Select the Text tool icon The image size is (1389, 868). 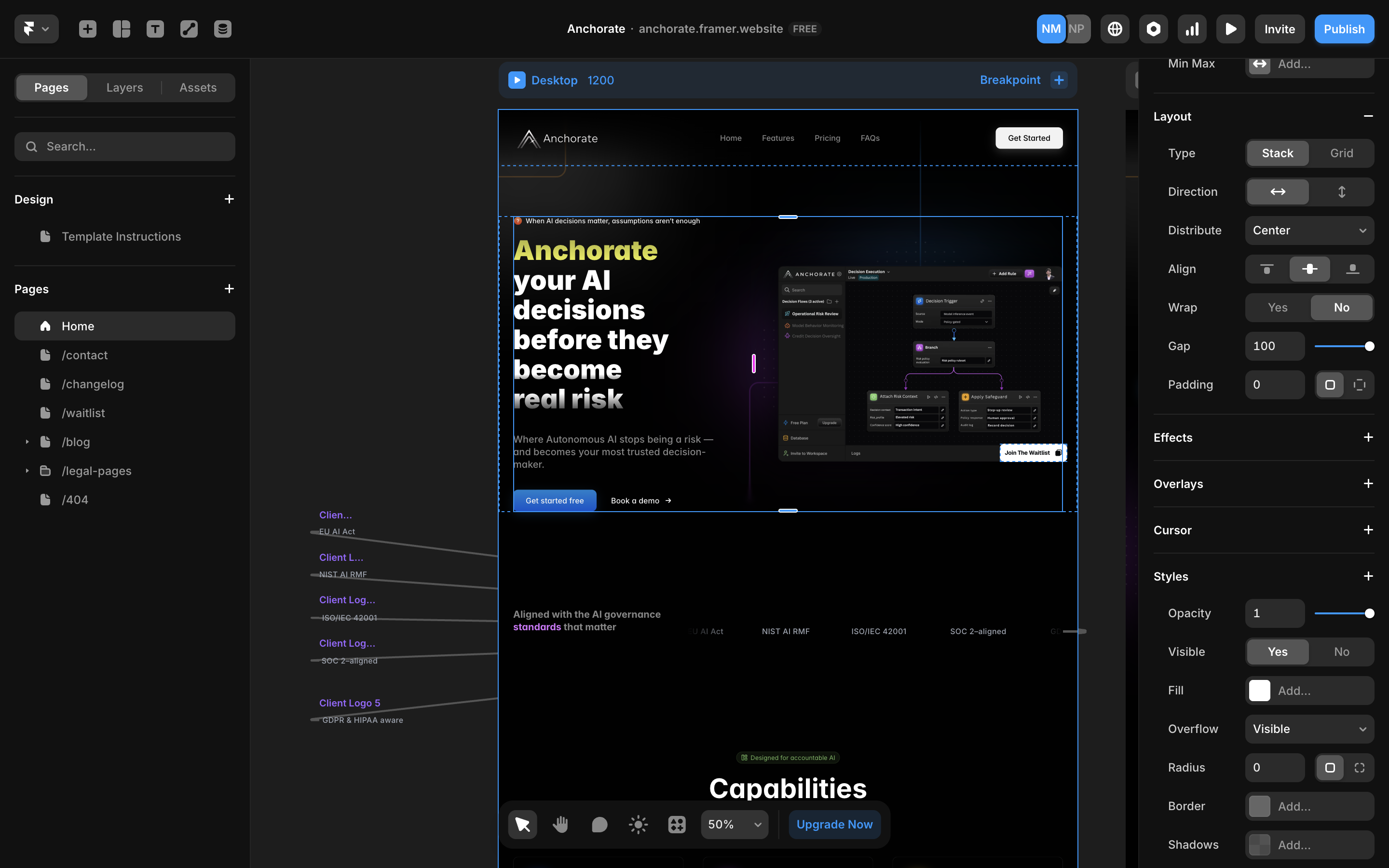[x=155, y=29]
